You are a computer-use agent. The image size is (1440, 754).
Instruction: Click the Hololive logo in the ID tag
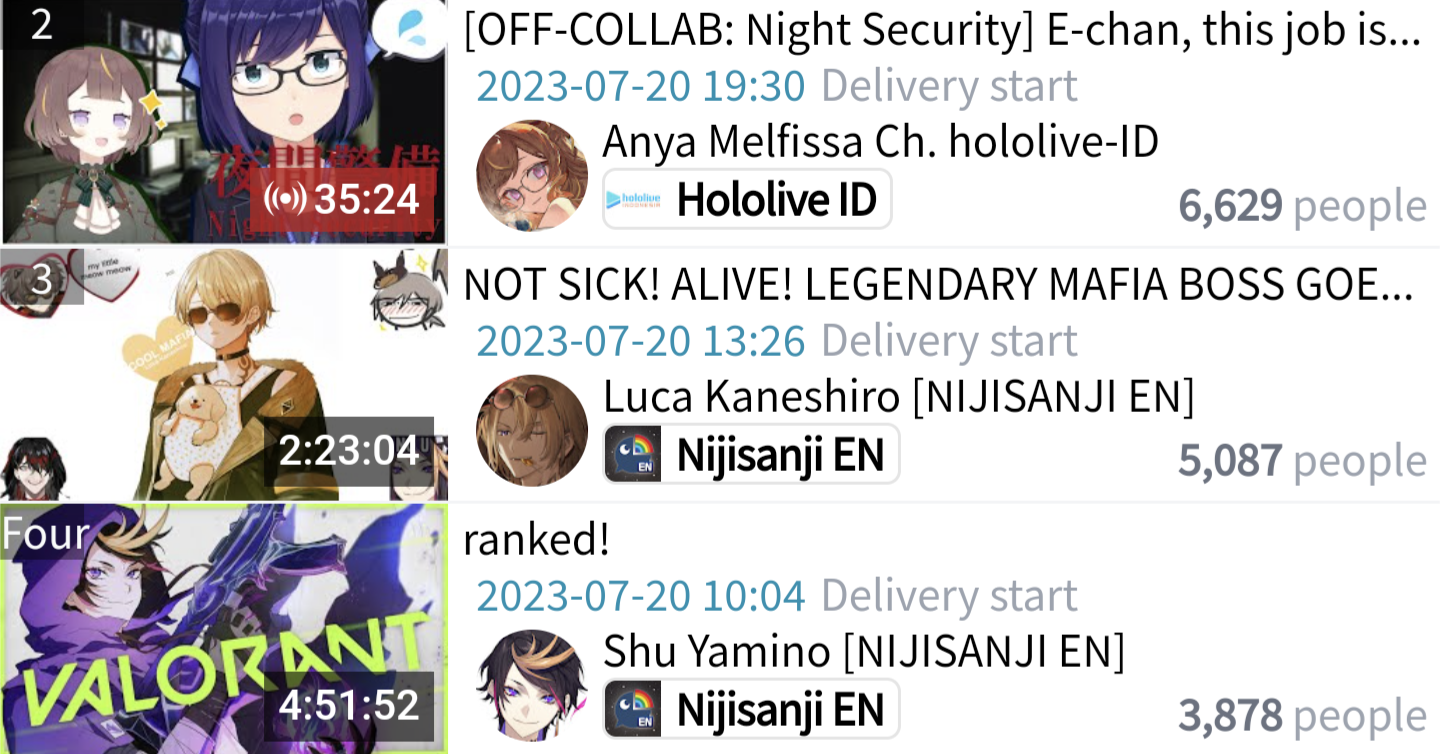pos(634,199)
